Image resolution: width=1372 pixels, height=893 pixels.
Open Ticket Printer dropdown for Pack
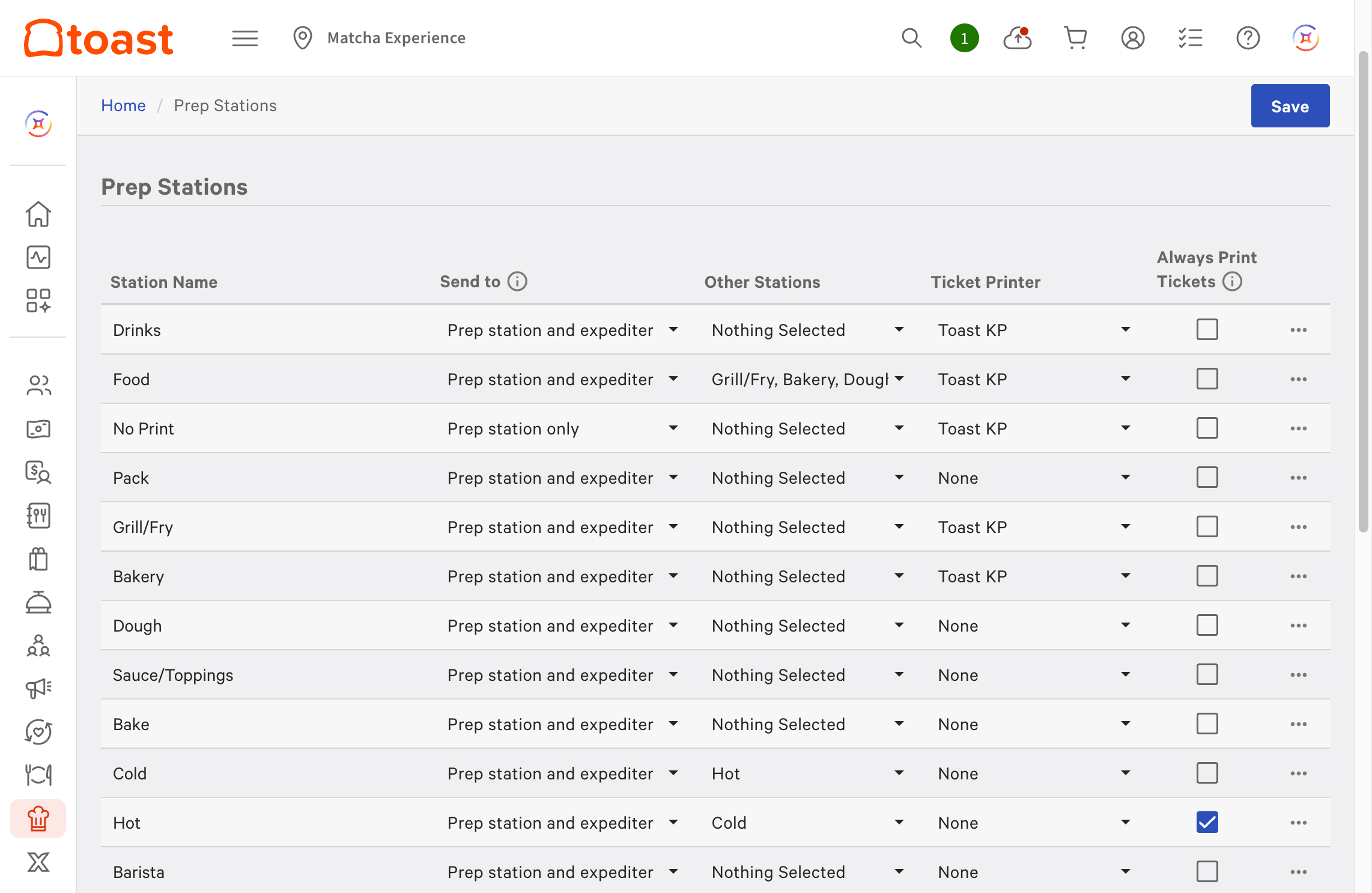tap(1034, 478)
